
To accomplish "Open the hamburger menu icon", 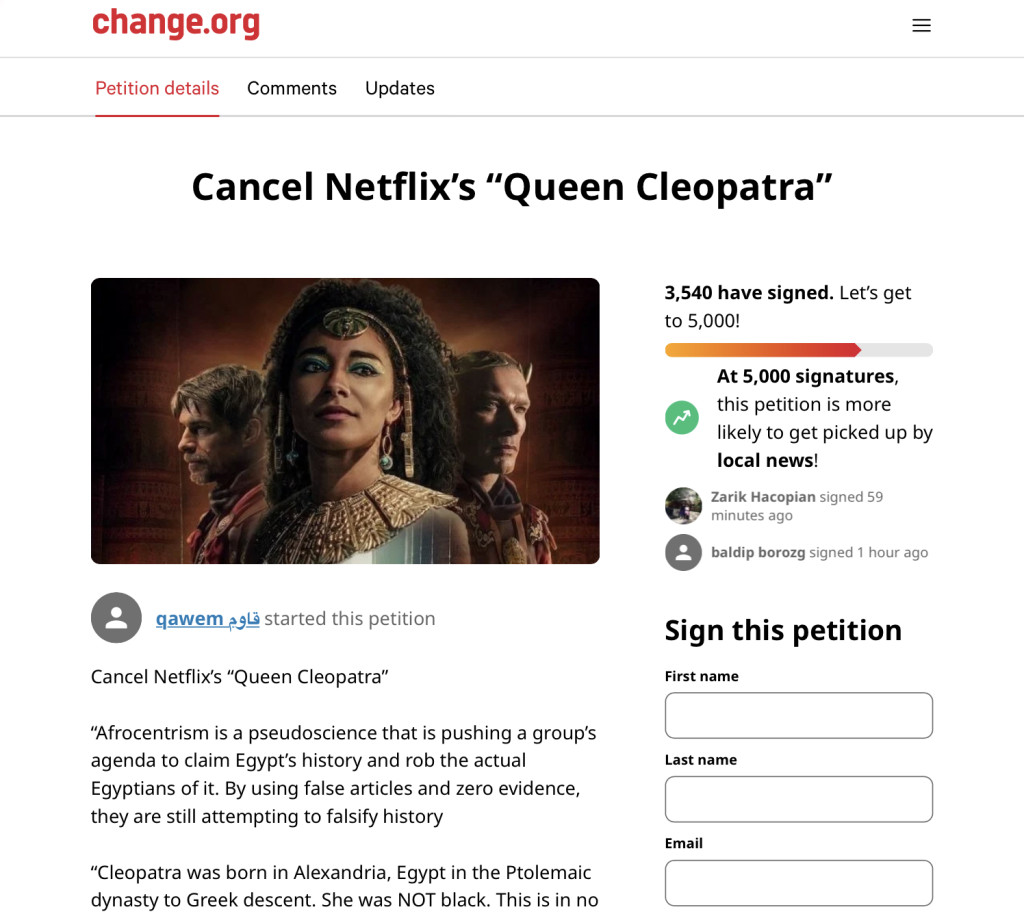I will pyautogui.click(x=921, y=26).
